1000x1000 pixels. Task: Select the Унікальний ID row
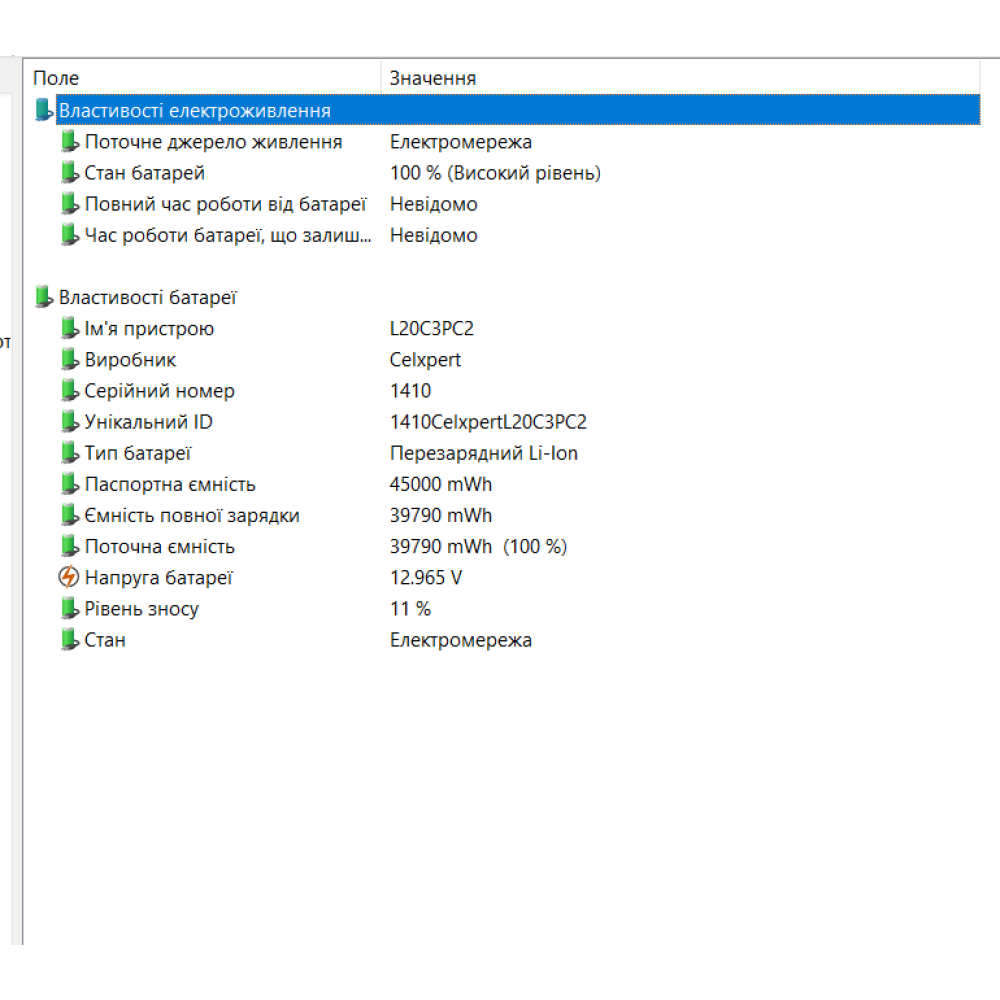coord(506,422)
